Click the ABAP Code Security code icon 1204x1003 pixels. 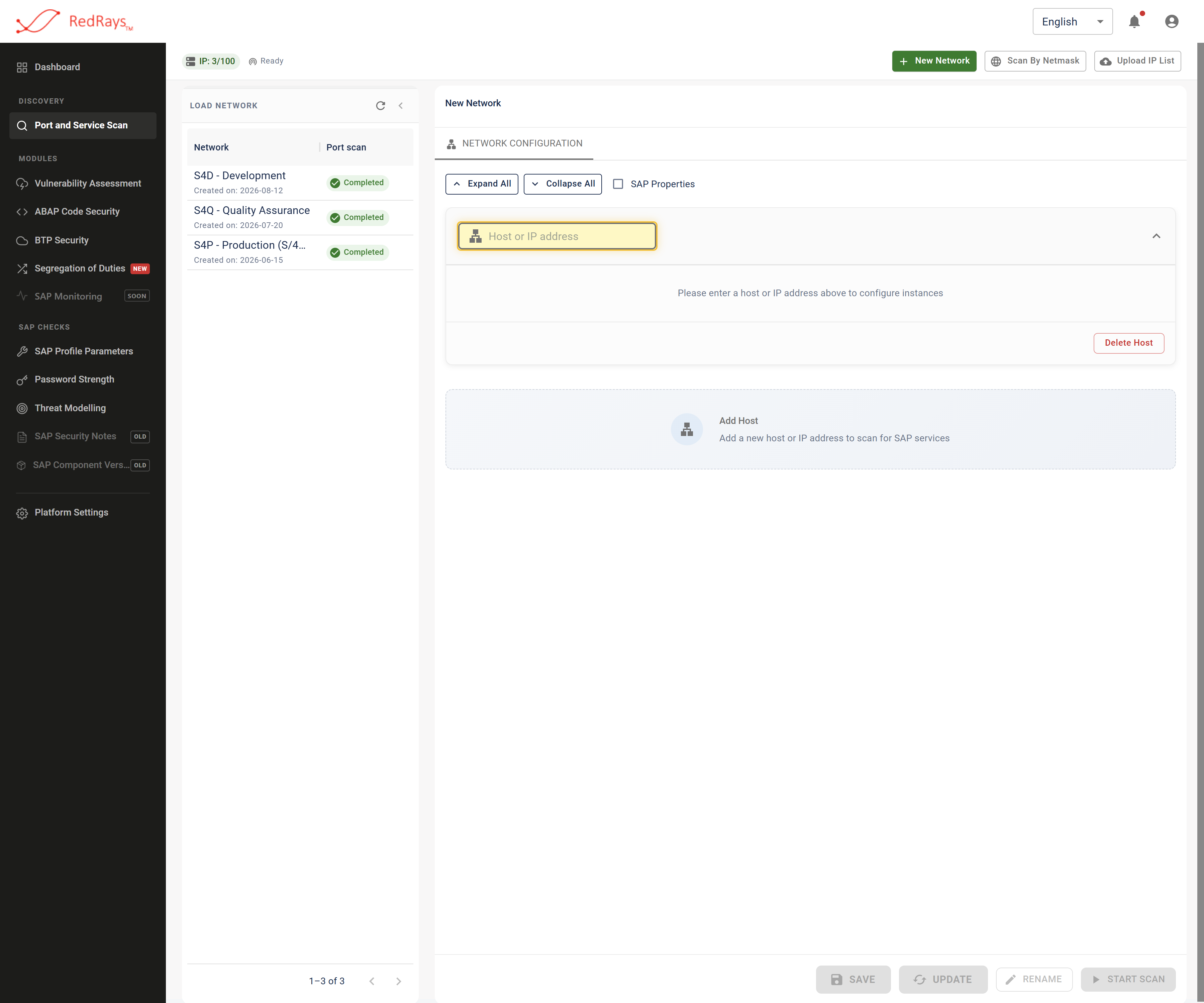[22, 212]
